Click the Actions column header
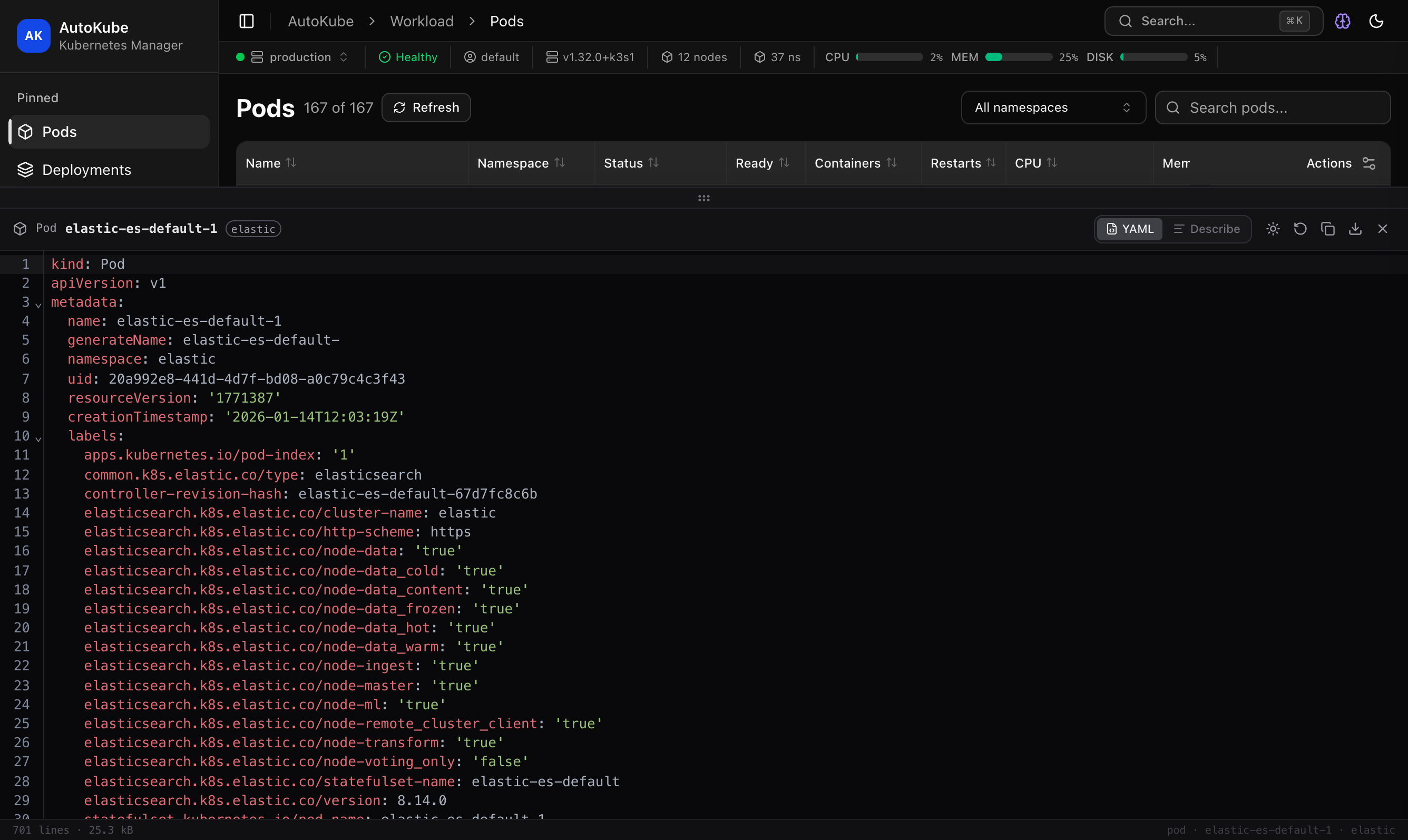Image resolution: width=1408 pixels, height=840 pixels. coord(1329,163)
